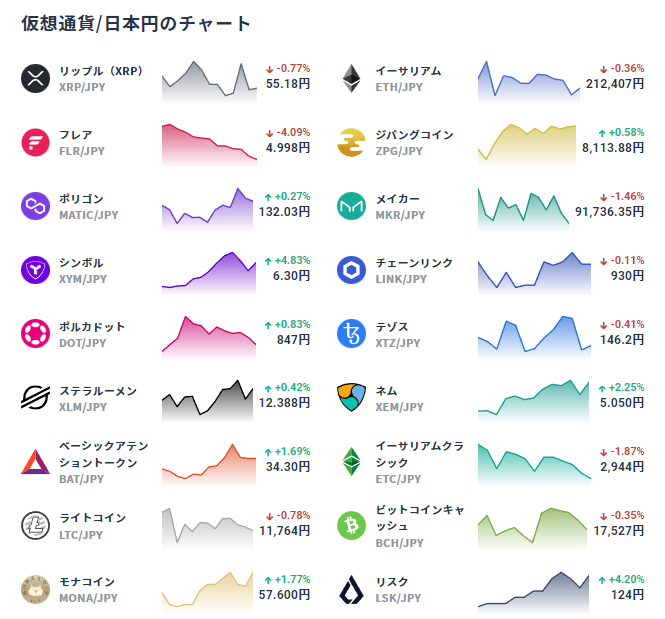Open the ETC/JPY sparkline chart
Screen dimensions: 665x619
(534, 465)
